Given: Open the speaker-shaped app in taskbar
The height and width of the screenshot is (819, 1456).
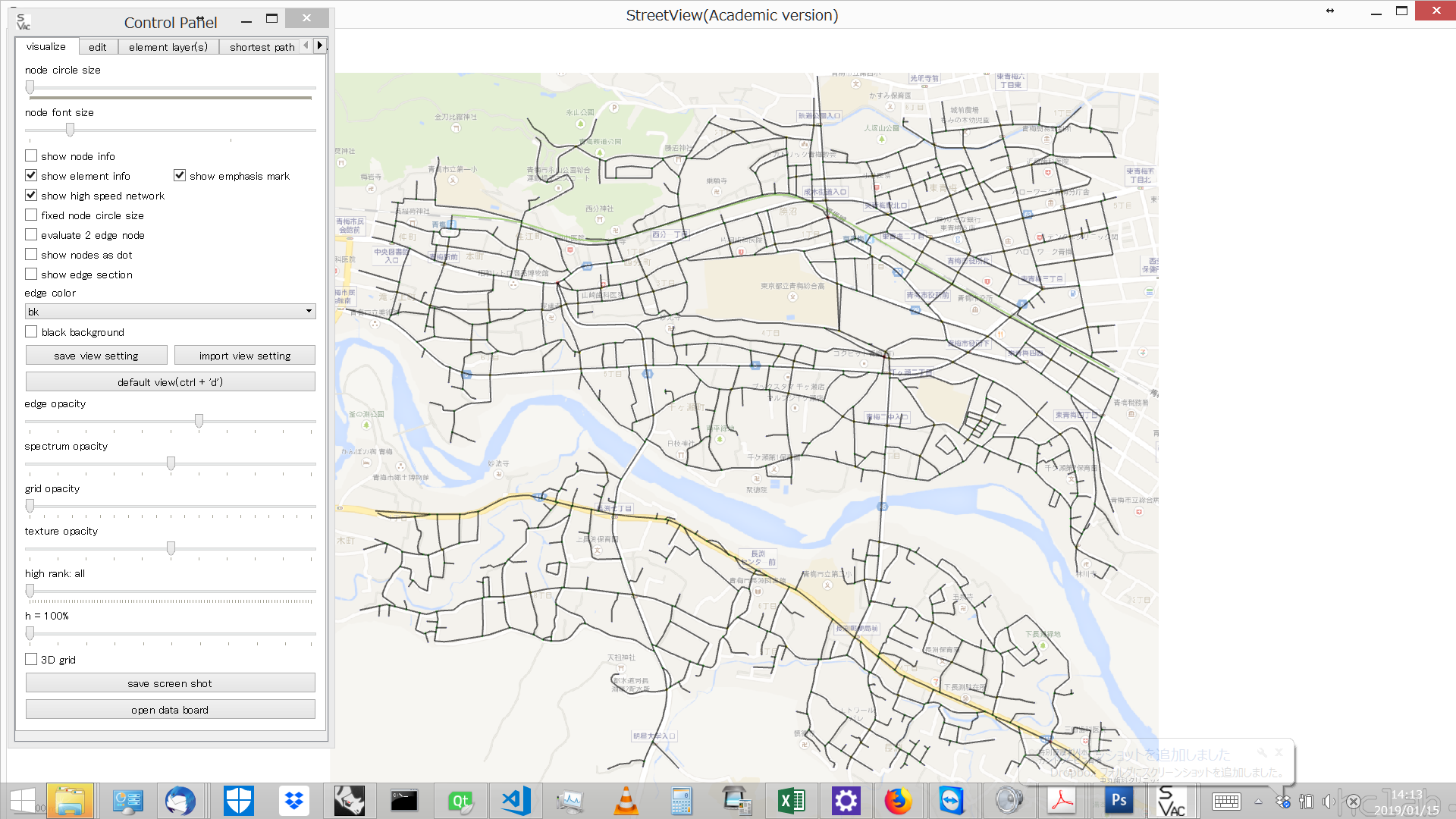Looking at the screenshot, I should pyautogui.click(x=1009, y=801).
